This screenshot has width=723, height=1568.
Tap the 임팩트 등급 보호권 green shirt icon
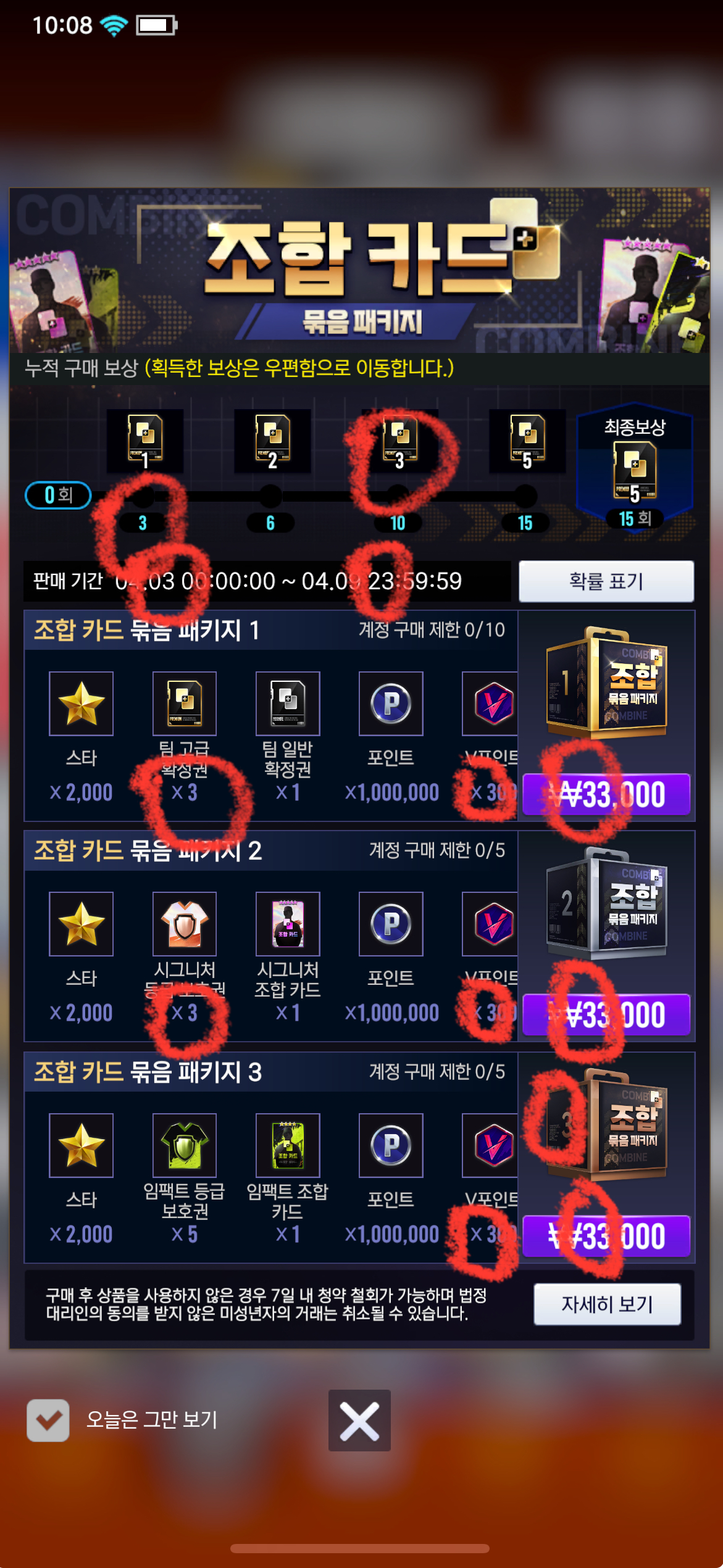coord(185,1145)
